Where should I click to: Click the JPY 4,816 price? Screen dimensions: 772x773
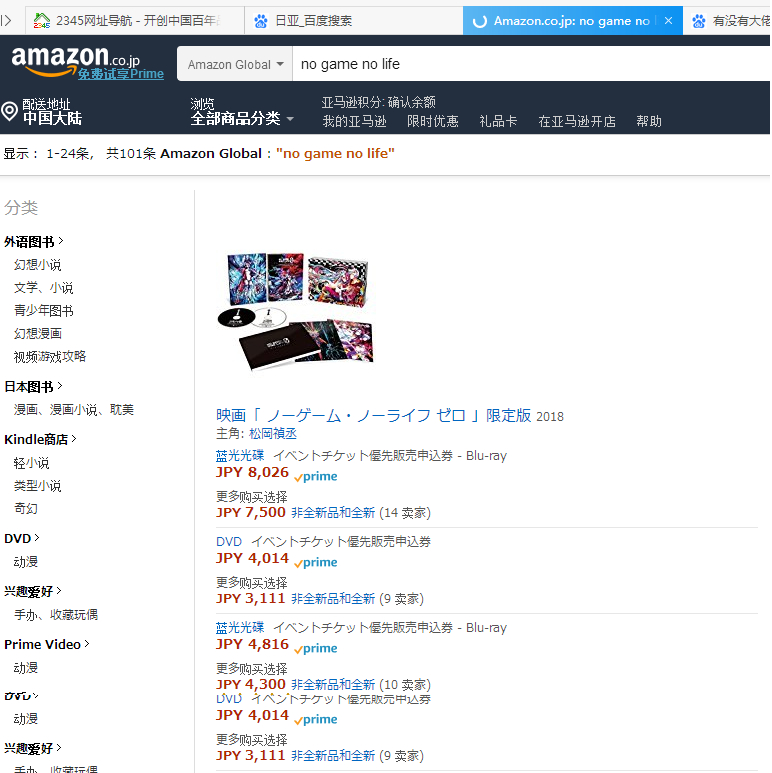click(252, 644)
